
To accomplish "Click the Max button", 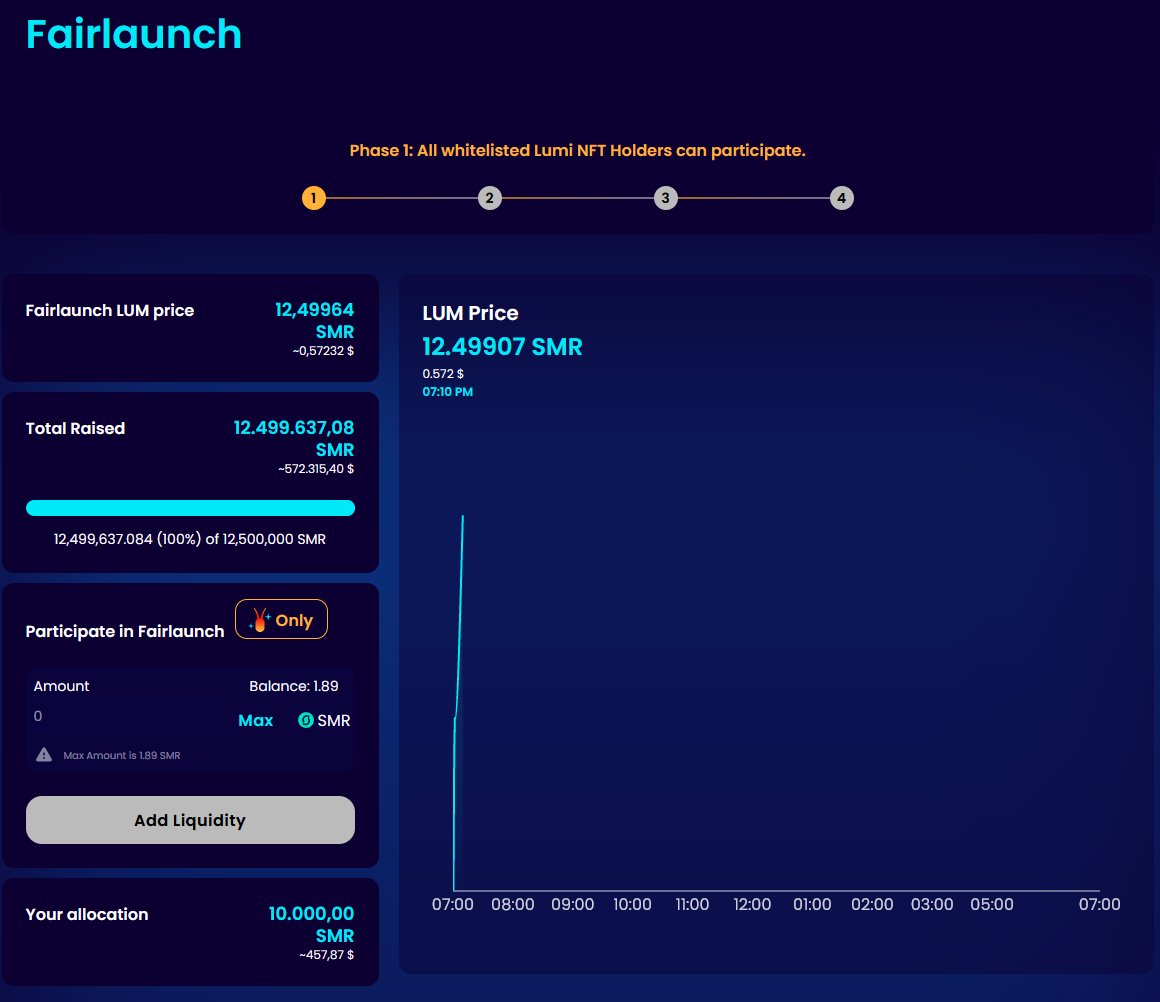I will (255, 720).
